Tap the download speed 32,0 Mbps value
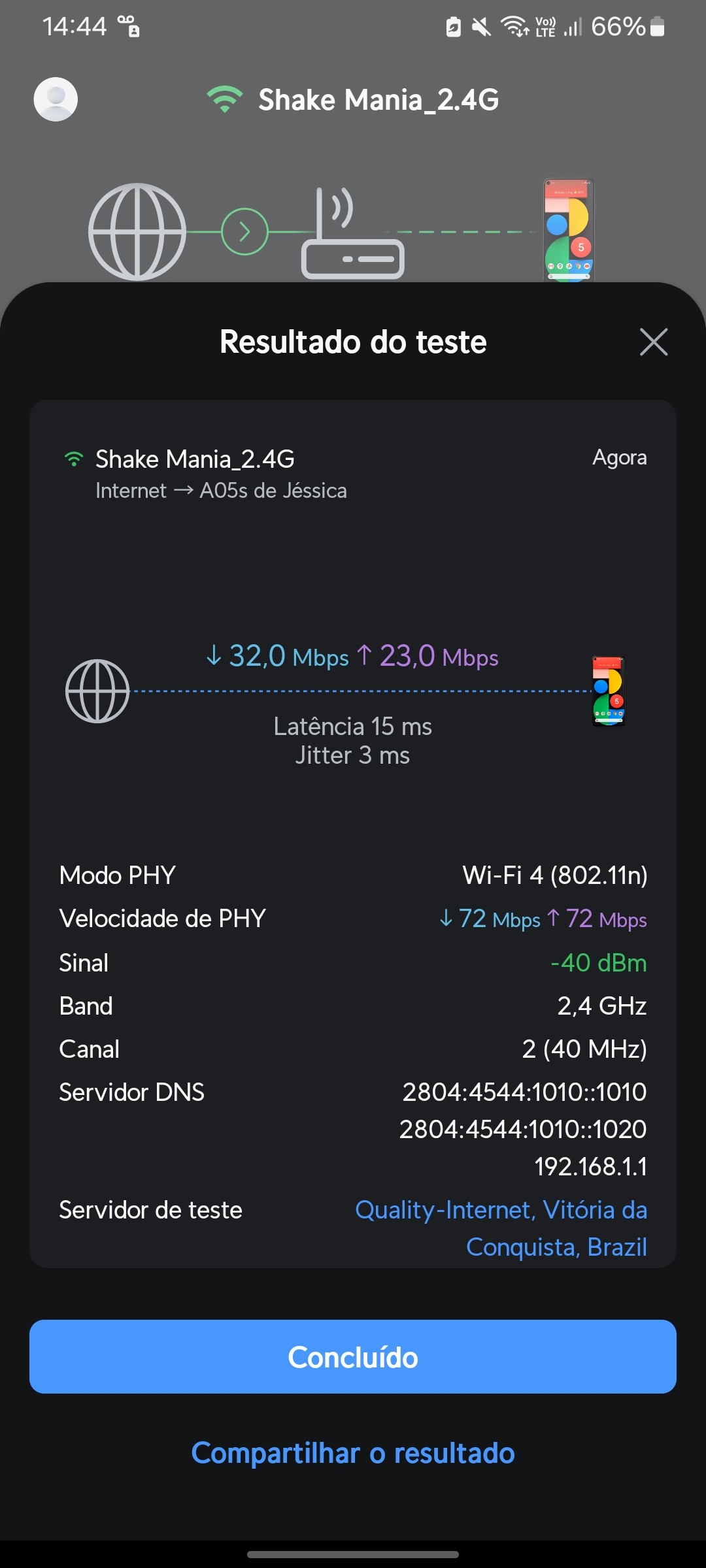Screen dimensions: 706x1568 [278, 656]
